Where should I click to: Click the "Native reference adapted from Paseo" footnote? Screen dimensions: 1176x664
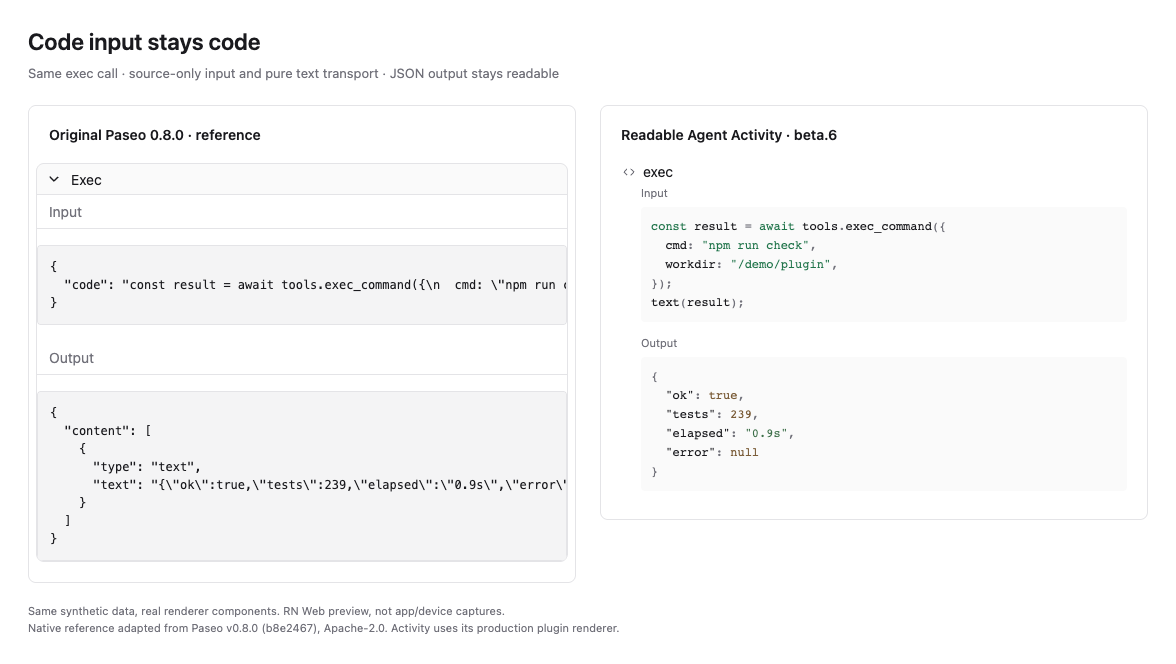(x=323, y=629)
